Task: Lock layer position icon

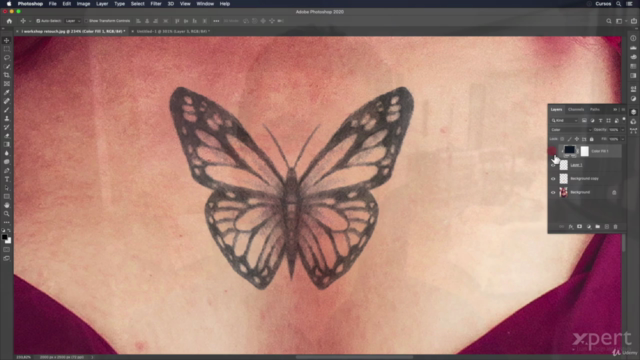Action: point(577,139)
